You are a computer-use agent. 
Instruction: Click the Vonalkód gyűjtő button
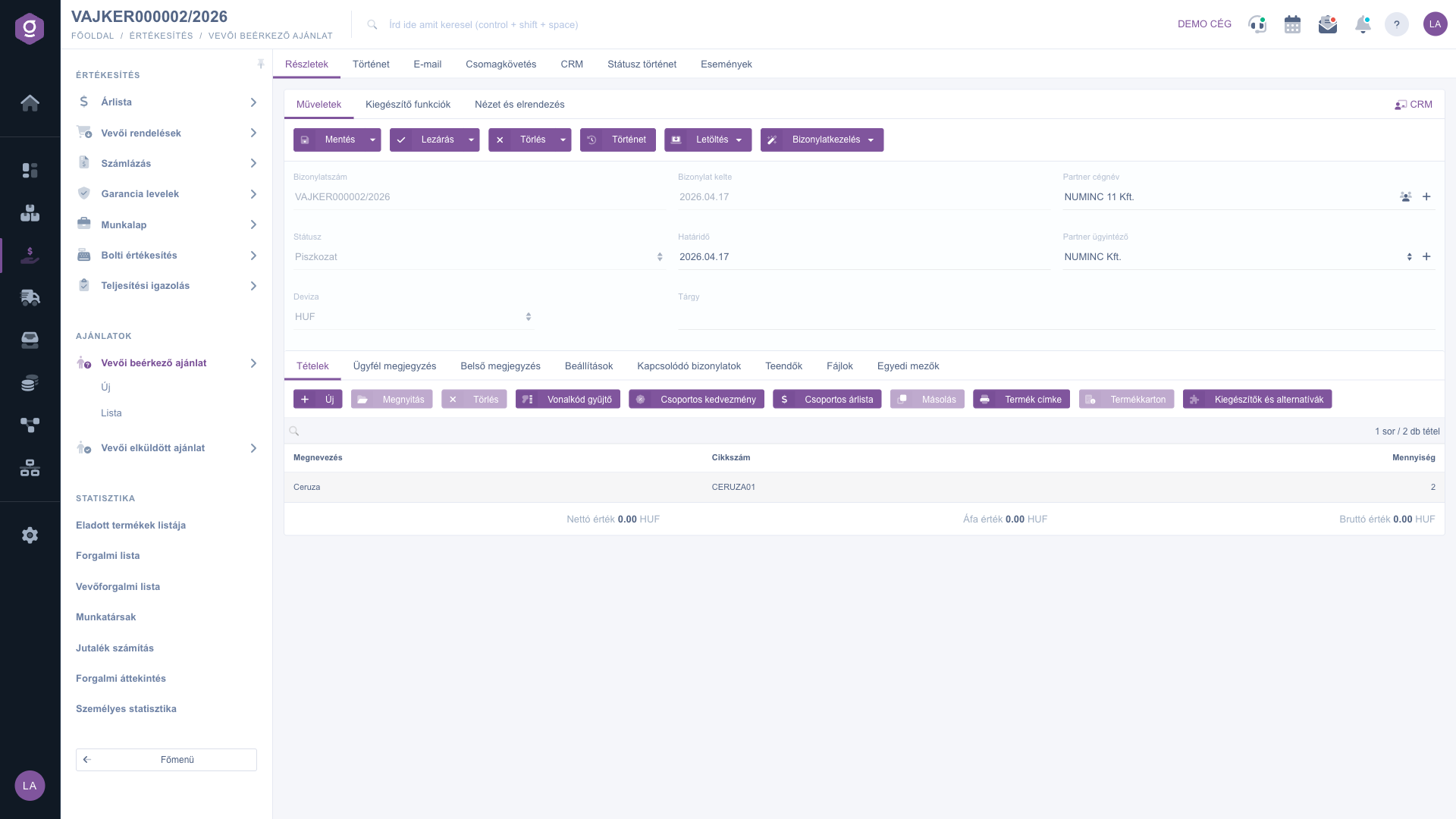[x=568, y=400]
